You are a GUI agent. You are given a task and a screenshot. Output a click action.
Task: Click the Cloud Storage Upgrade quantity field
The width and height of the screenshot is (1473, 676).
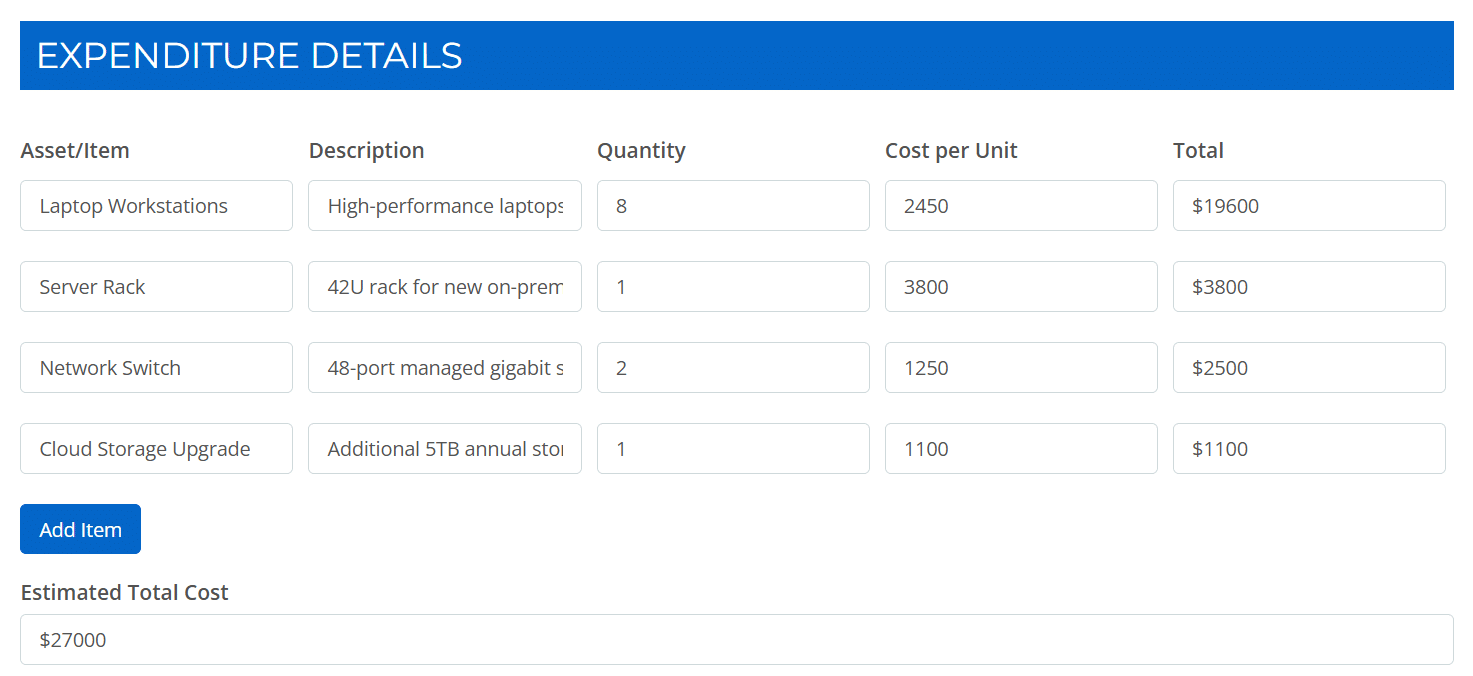(732, 448)
